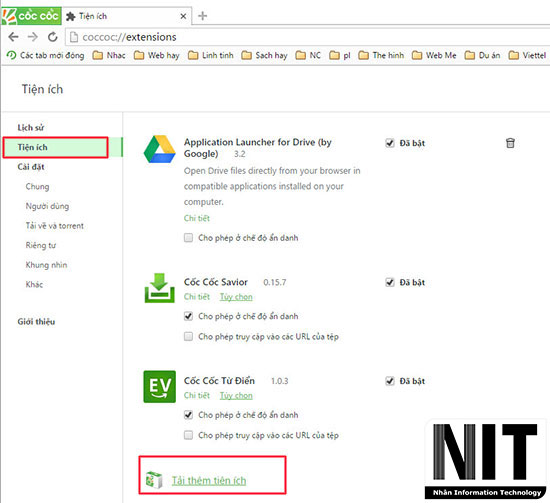Open the pl bookmark folder
550x503 pixels.
click(340, 55)
